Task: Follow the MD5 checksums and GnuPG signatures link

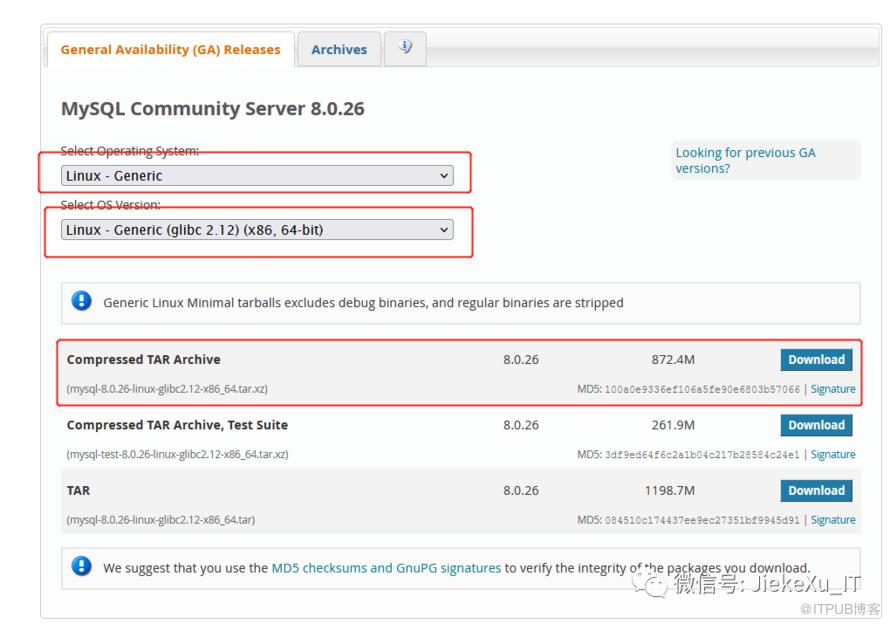Action: [x=386, y=568]
